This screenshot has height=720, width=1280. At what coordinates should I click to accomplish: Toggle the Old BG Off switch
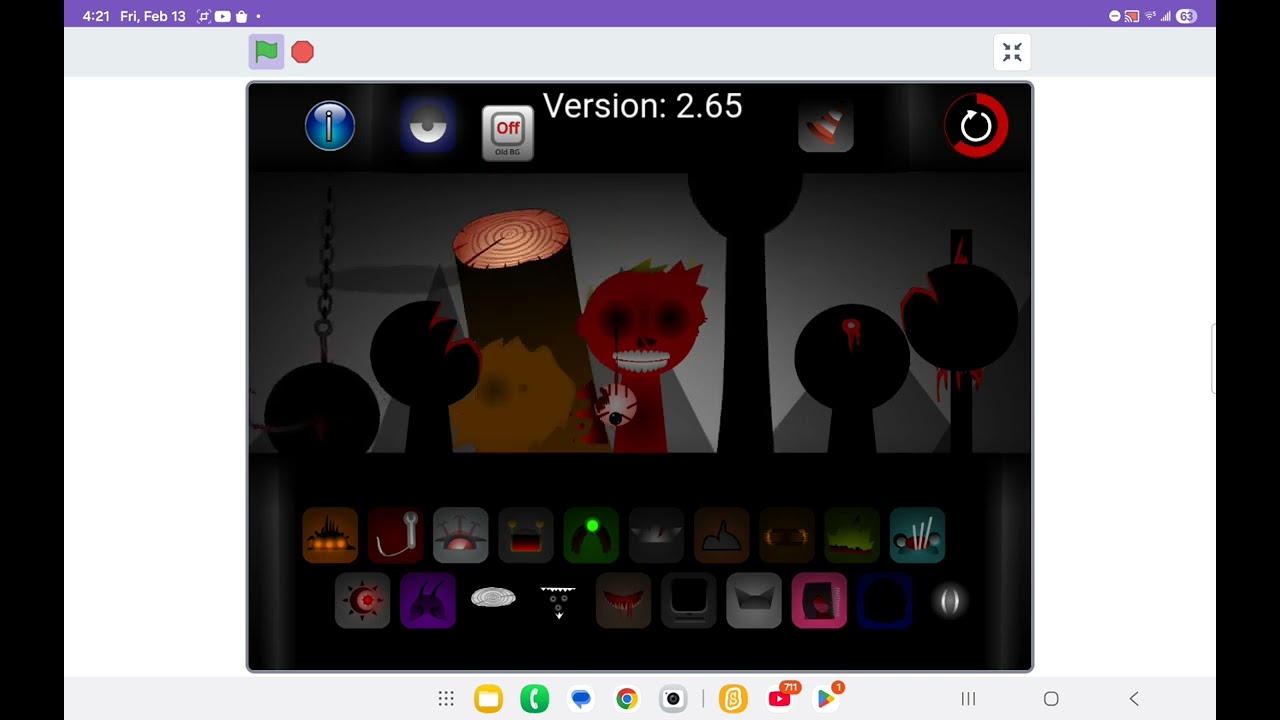click(x=508, y=133)
